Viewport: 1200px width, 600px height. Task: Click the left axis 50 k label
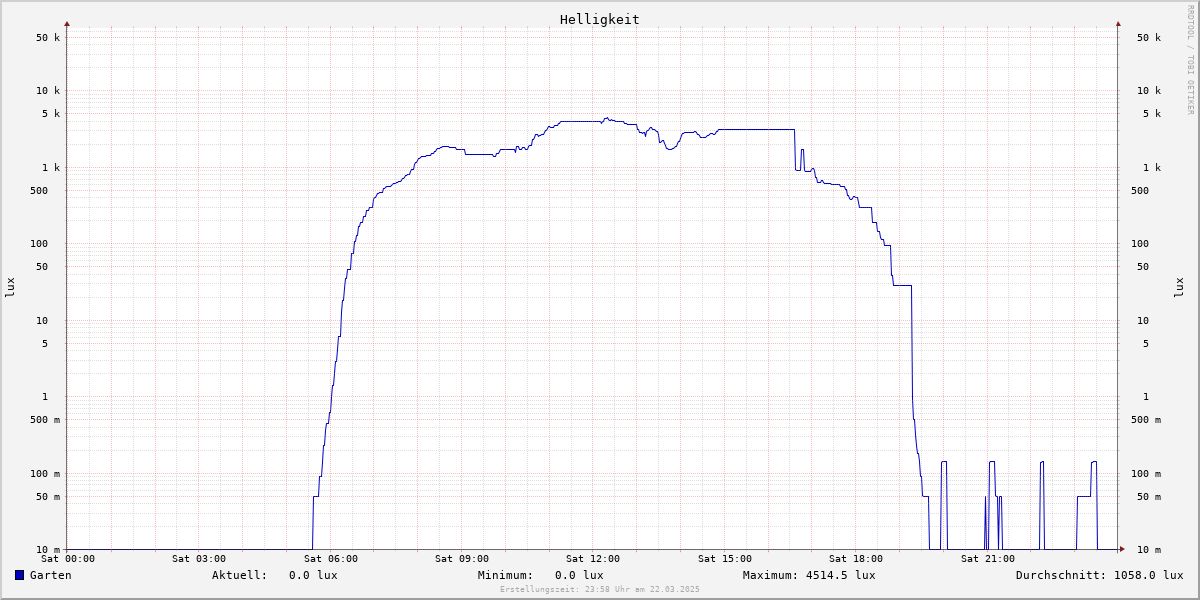(x=48, y=38)
